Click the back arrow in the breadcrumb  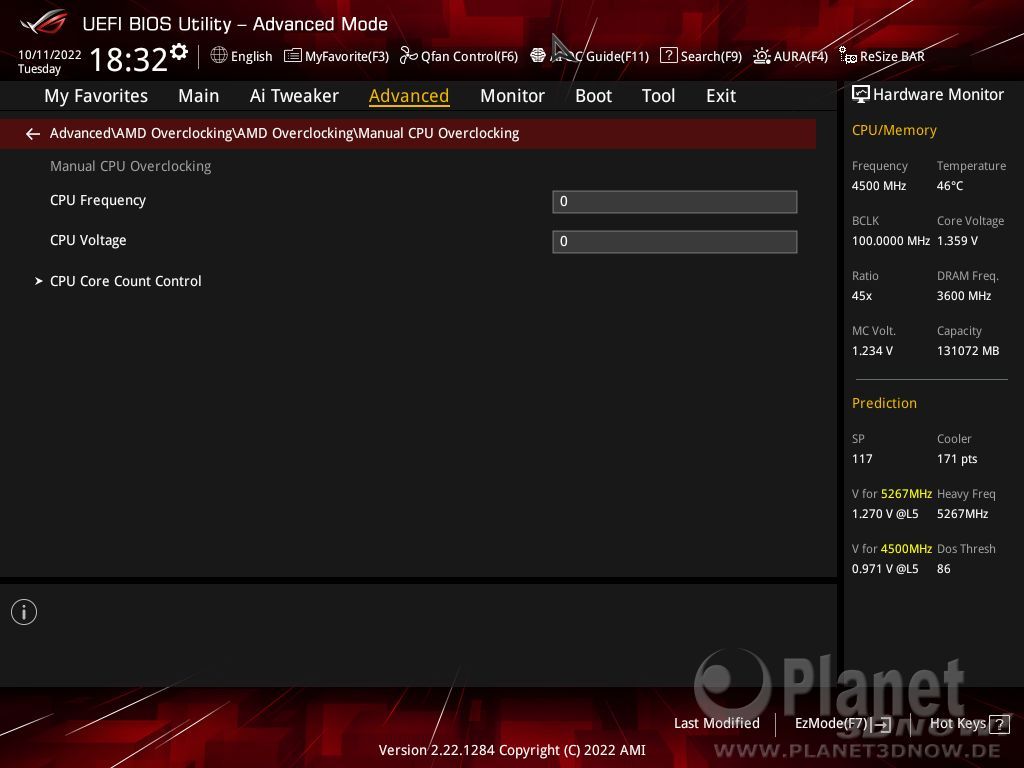[33, 134]
